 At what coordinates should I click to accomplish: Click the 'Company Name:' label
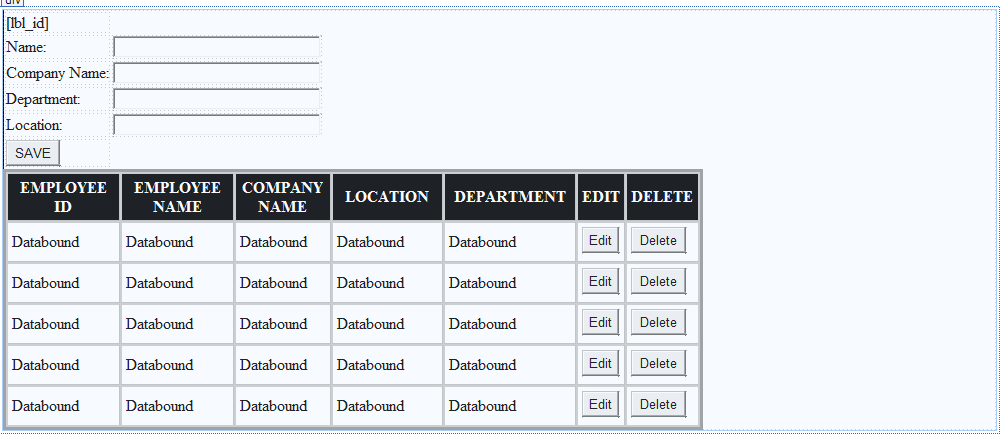(57, 73)
